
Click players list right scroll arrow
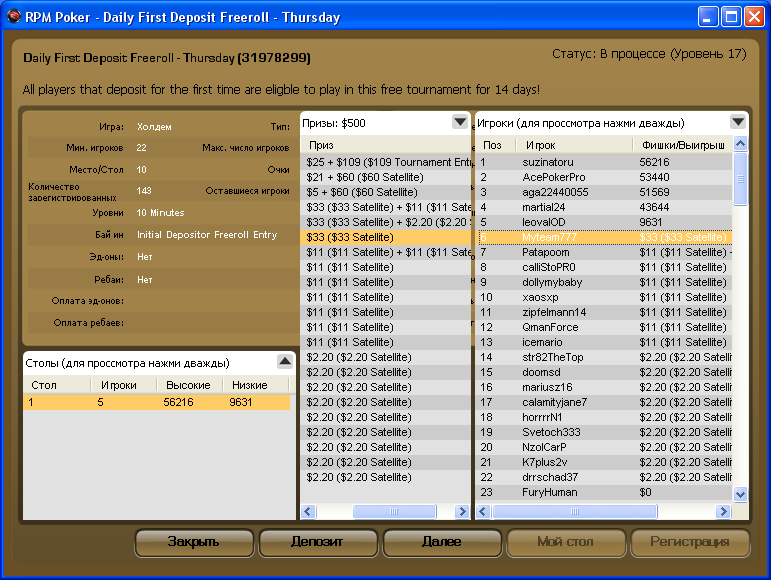(x=723, y=511)
